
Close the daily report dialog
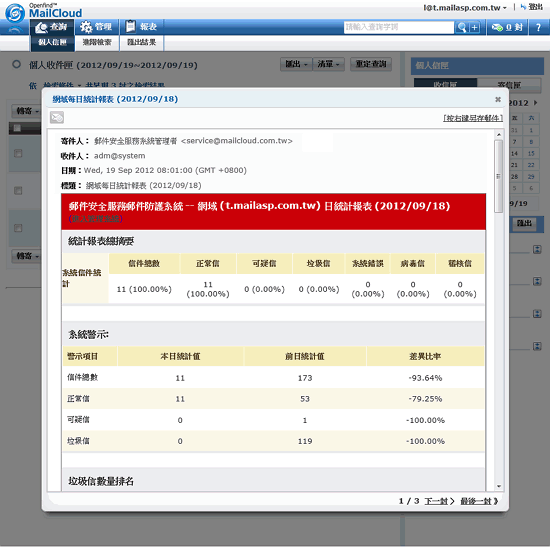(x=497, y=99)
